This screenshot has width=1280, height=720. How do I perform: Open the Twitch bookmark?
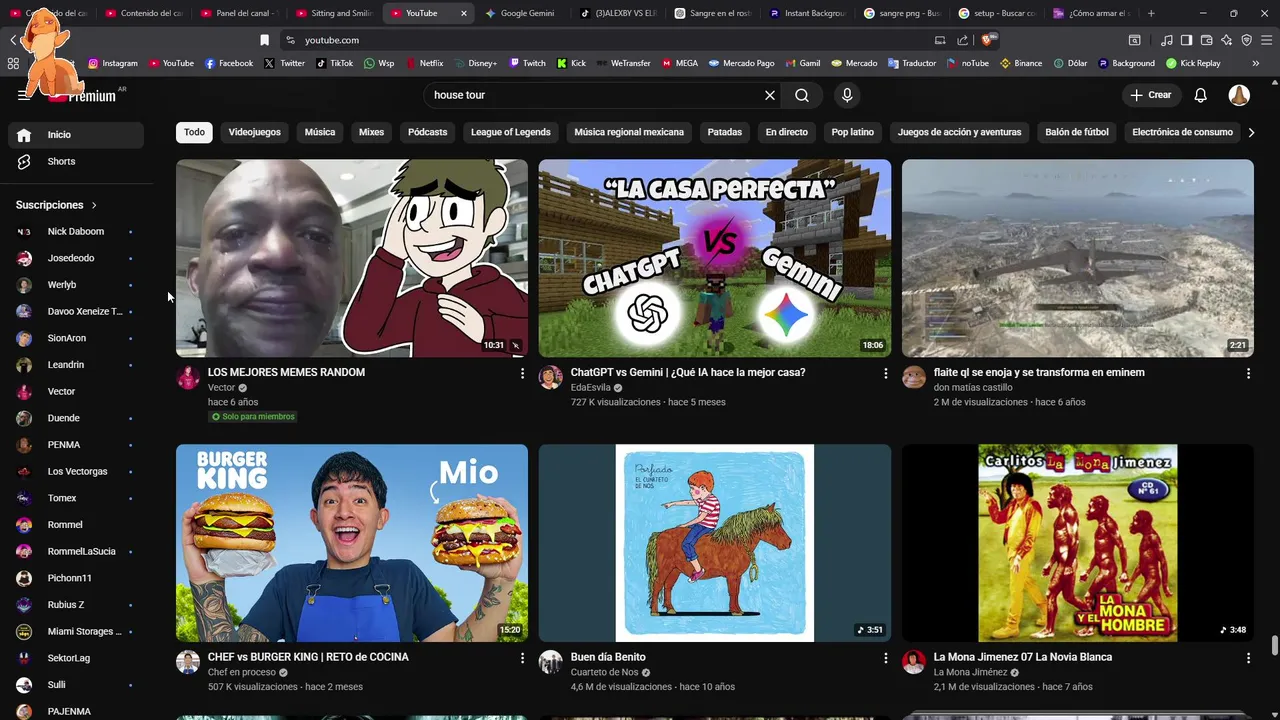(527, 63)
